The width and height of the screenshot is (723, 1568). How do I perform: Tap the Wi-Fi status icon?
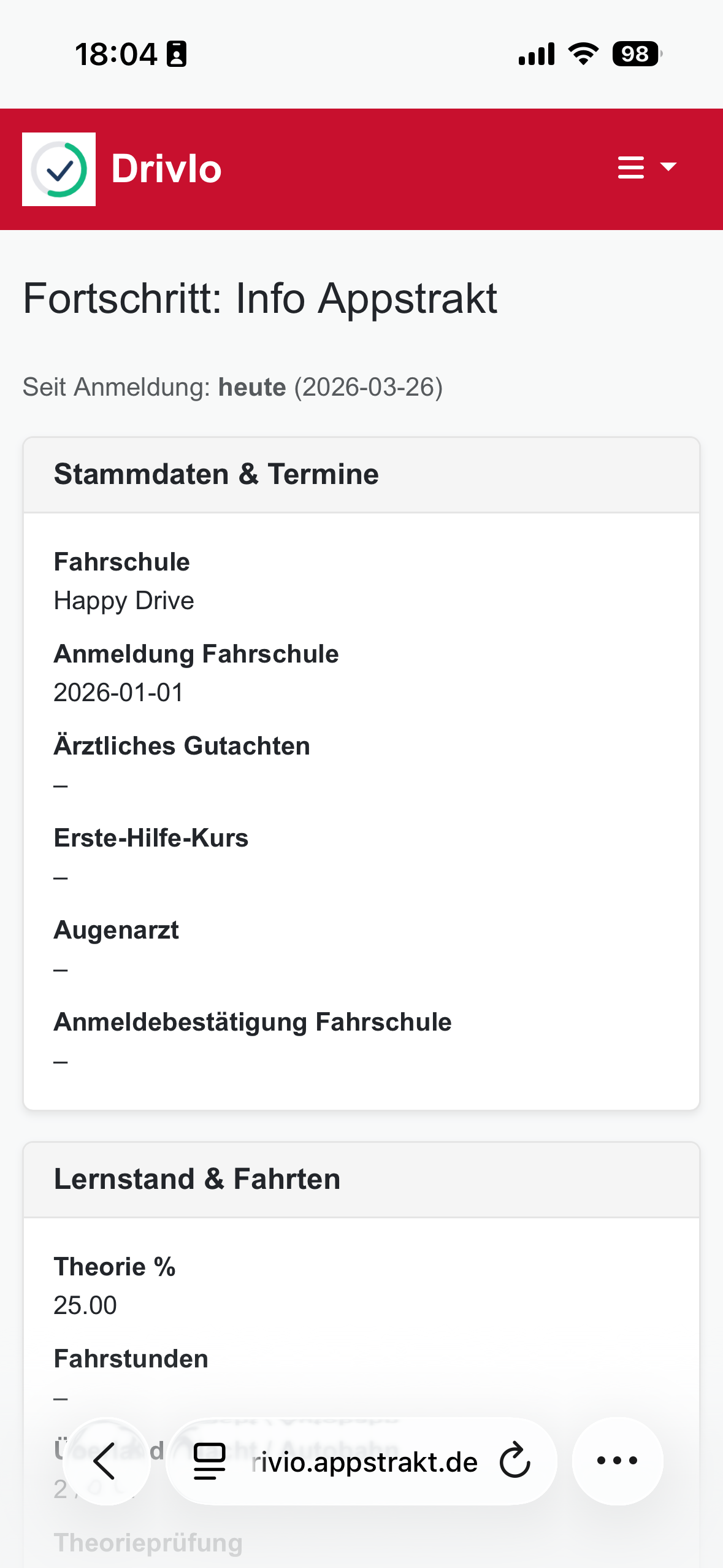pos(583,54)
